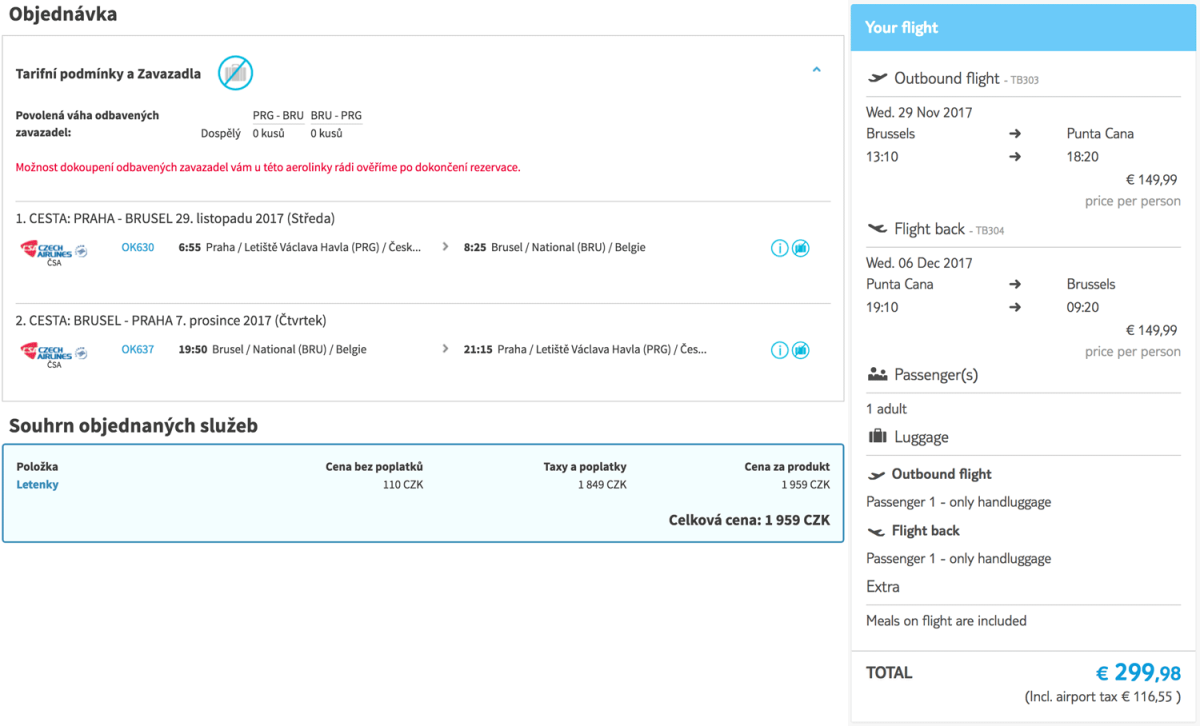1200x726 pixels.
Task: Click the arrow chevron in OK630 flight row
Action: (x=446, y=247)
